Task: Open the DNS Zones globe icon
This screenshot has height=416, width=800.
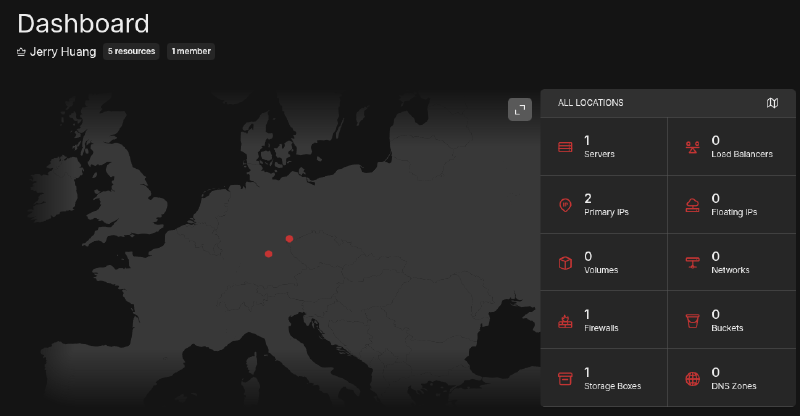Action: click(692, 379)
